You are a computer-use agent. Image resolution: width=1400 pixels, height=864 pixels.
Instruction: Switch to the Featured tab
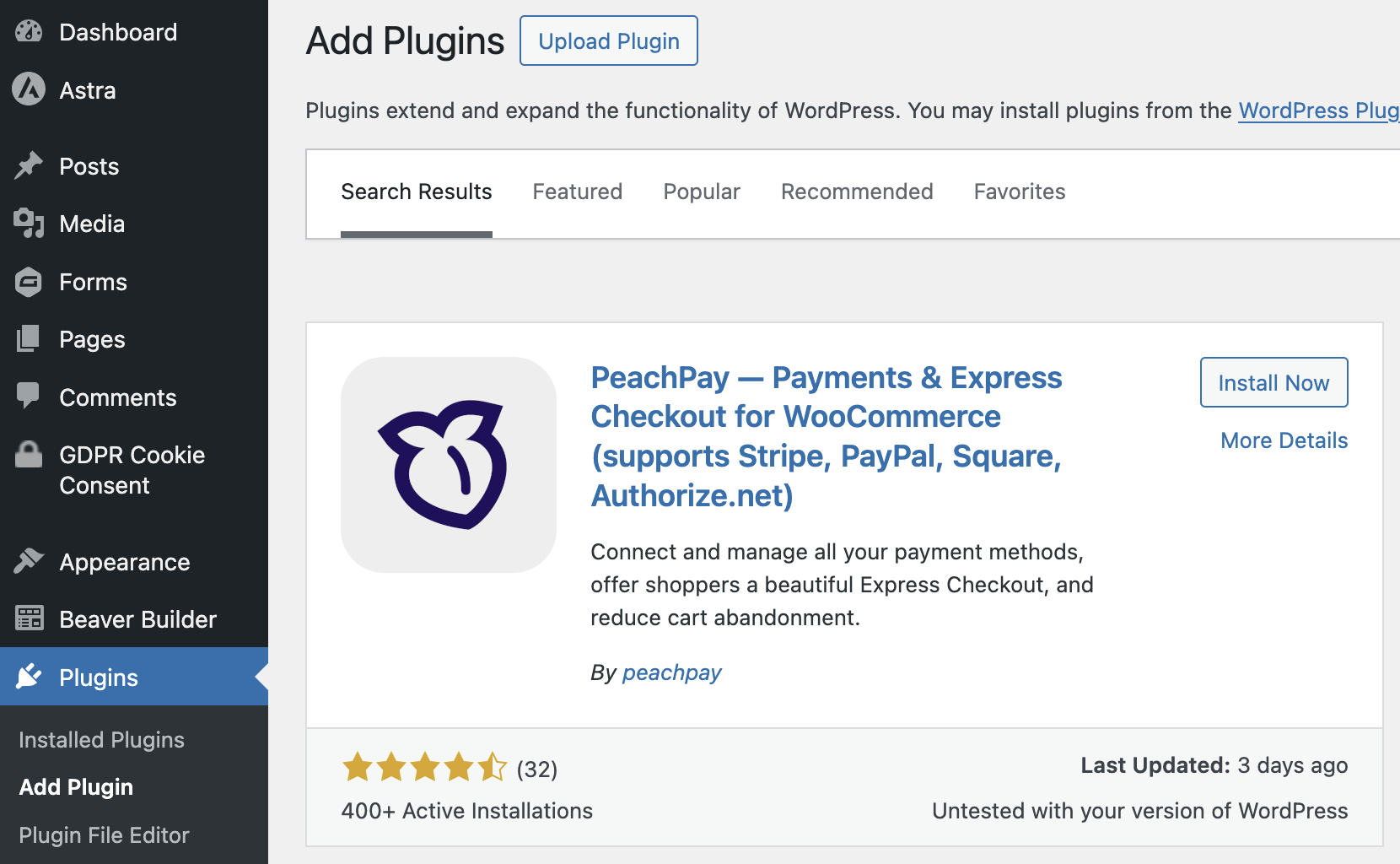tap(577, 192)
